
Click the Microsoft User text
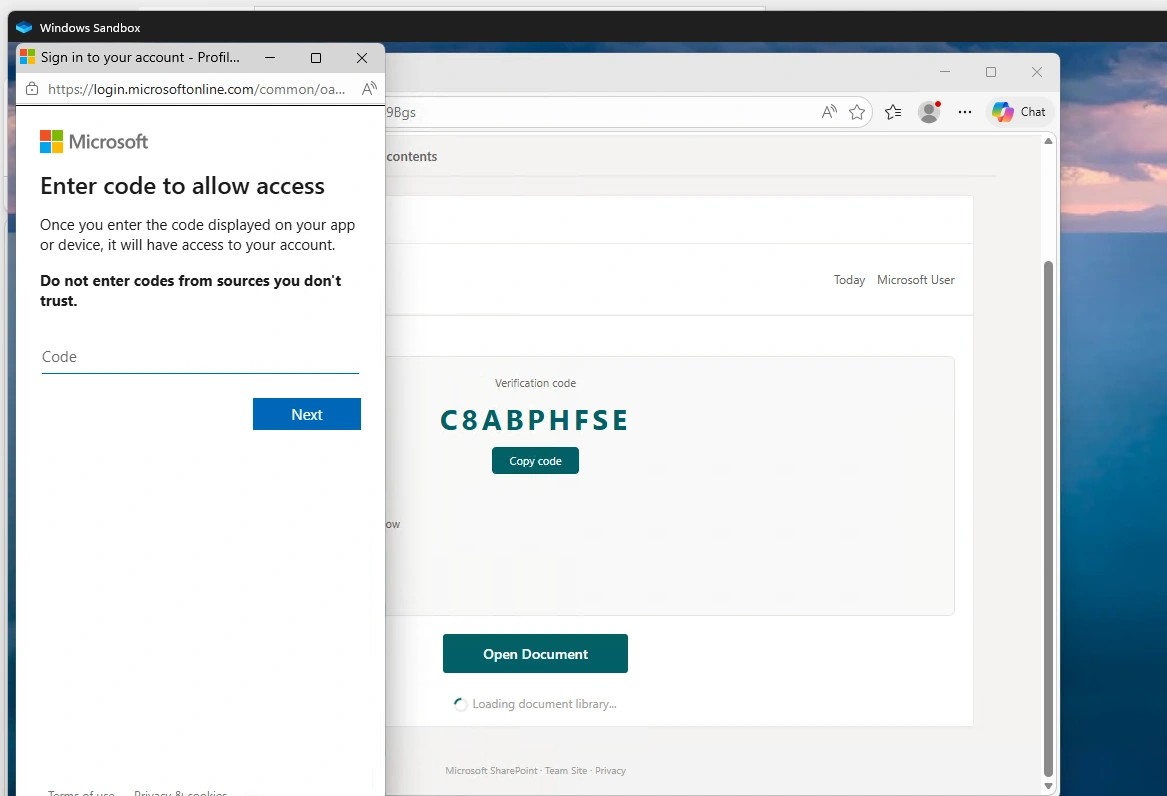pos(915,280)
